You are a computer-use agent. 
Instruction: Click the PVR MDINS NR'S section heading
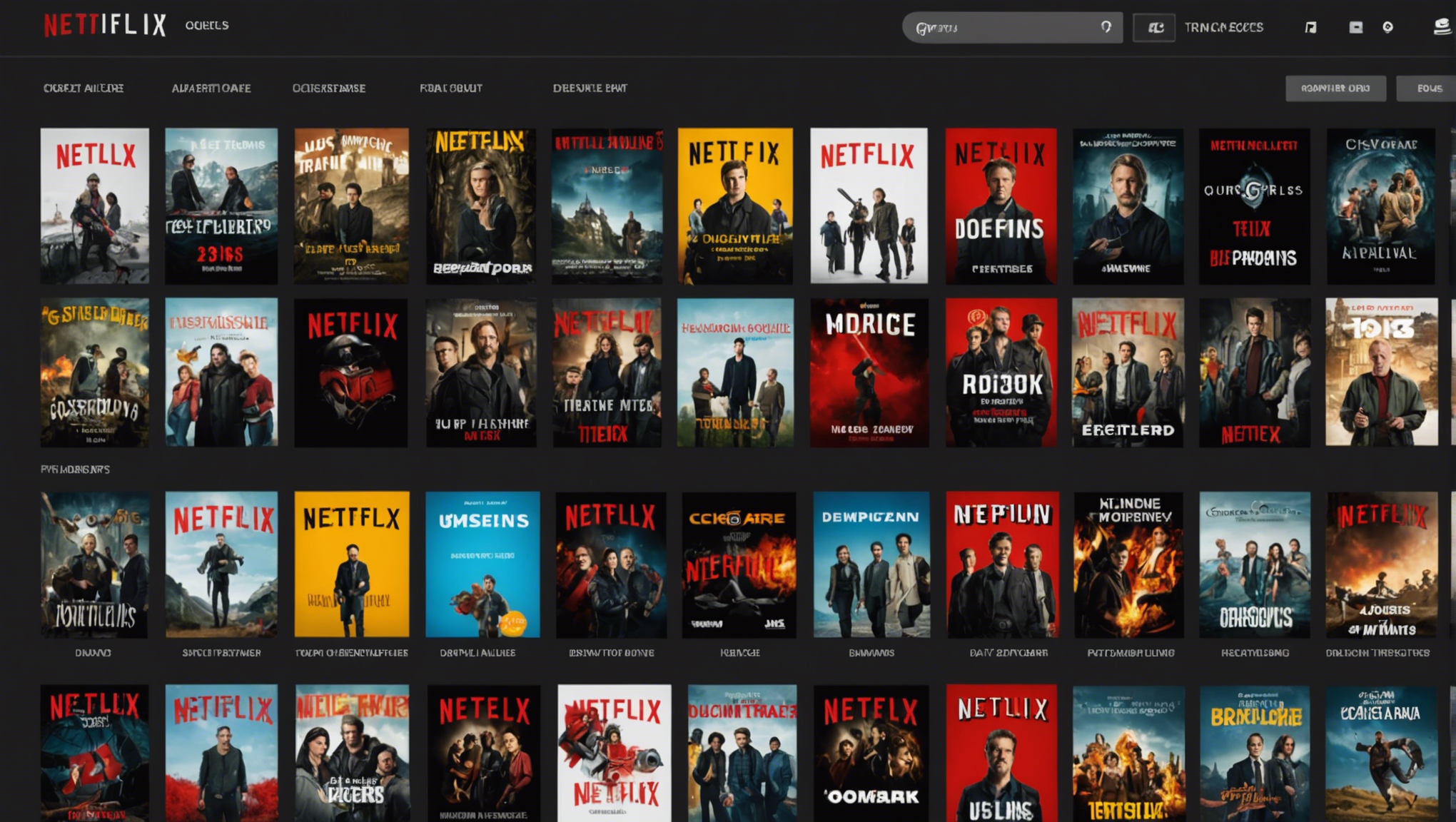click(x=75, y=470)
